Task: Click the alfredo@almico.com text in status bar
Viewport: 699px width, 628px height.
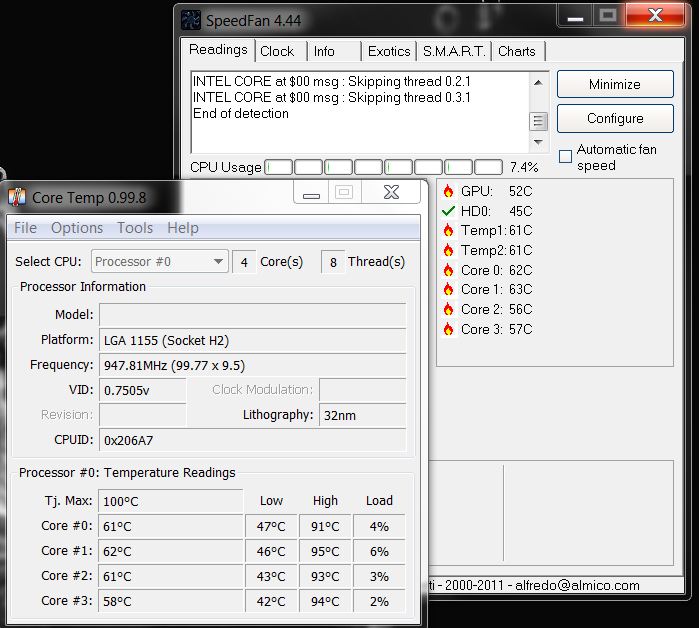Action: pos(577,585)
